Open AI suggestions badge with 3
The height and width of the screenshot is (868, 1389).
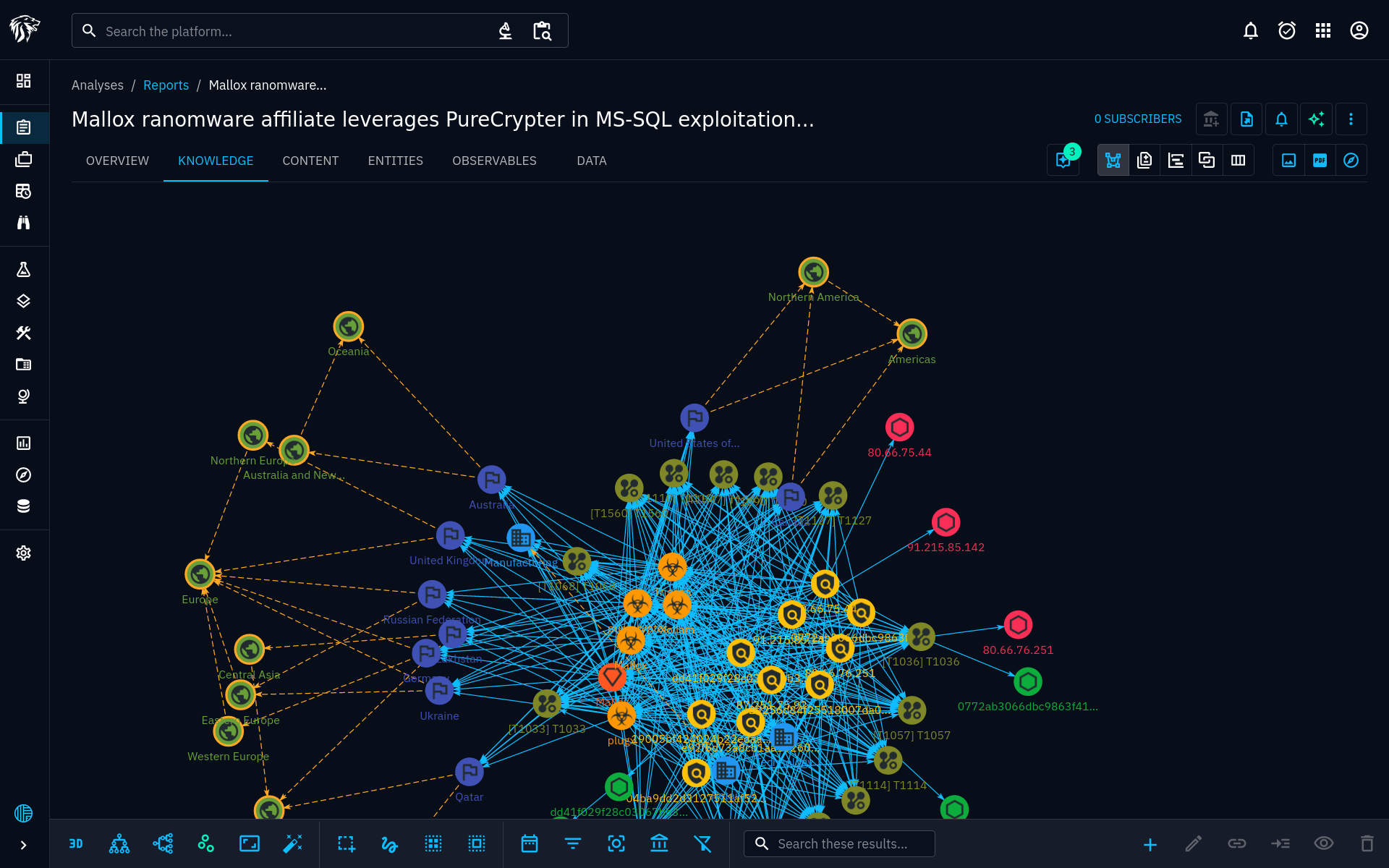1063,161
